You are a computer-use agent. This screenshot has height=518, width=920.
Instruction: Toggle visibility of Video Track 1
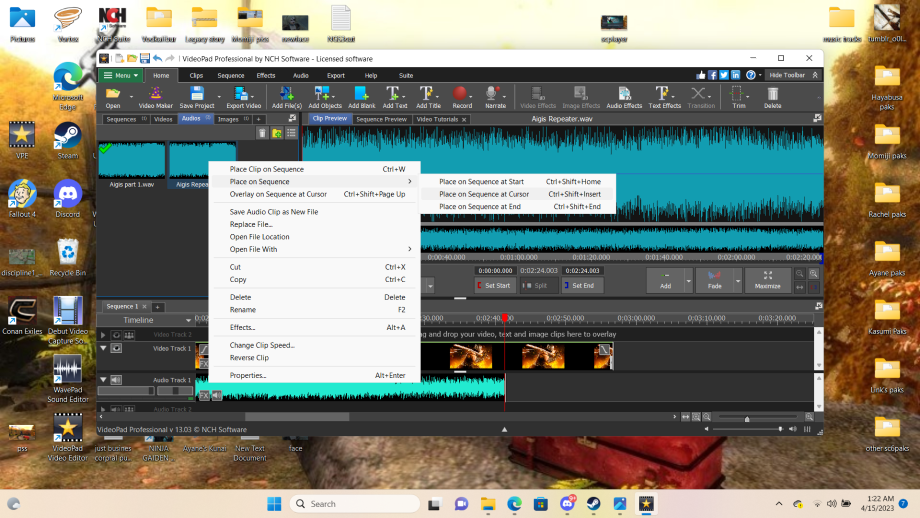click(x=116, y=348)
